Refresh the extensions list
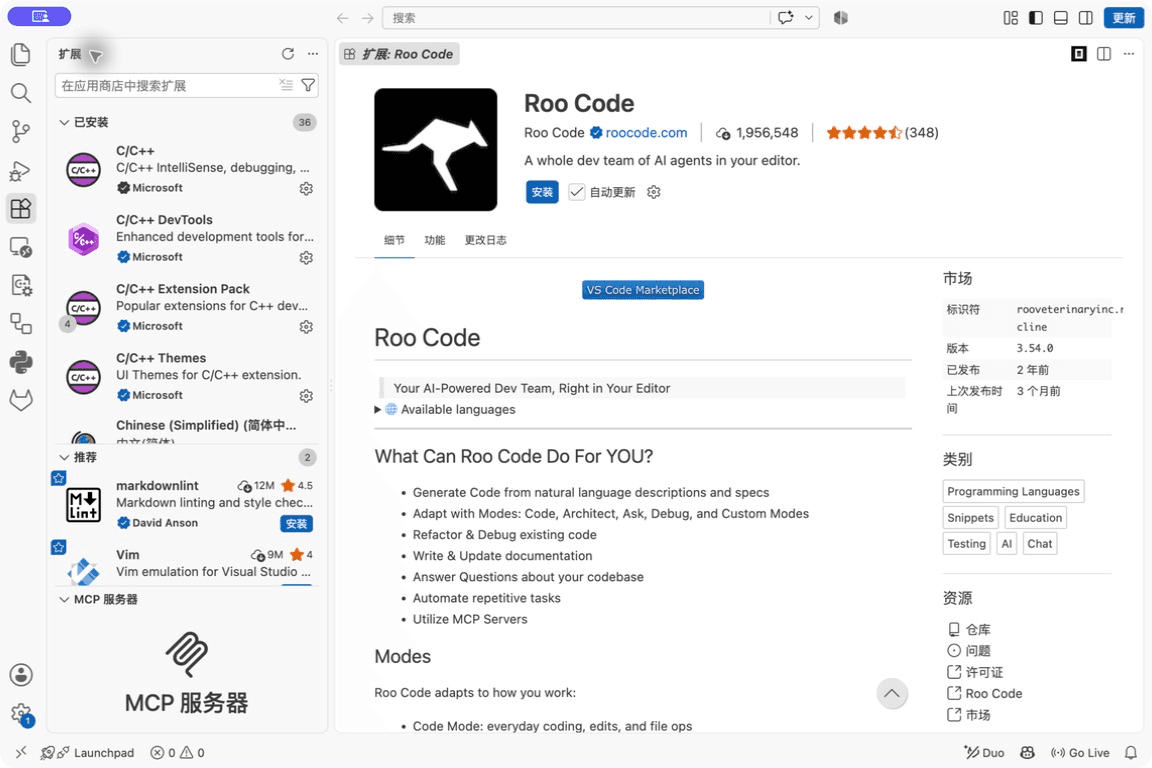Screen dimensions: 1152x768 288,54
